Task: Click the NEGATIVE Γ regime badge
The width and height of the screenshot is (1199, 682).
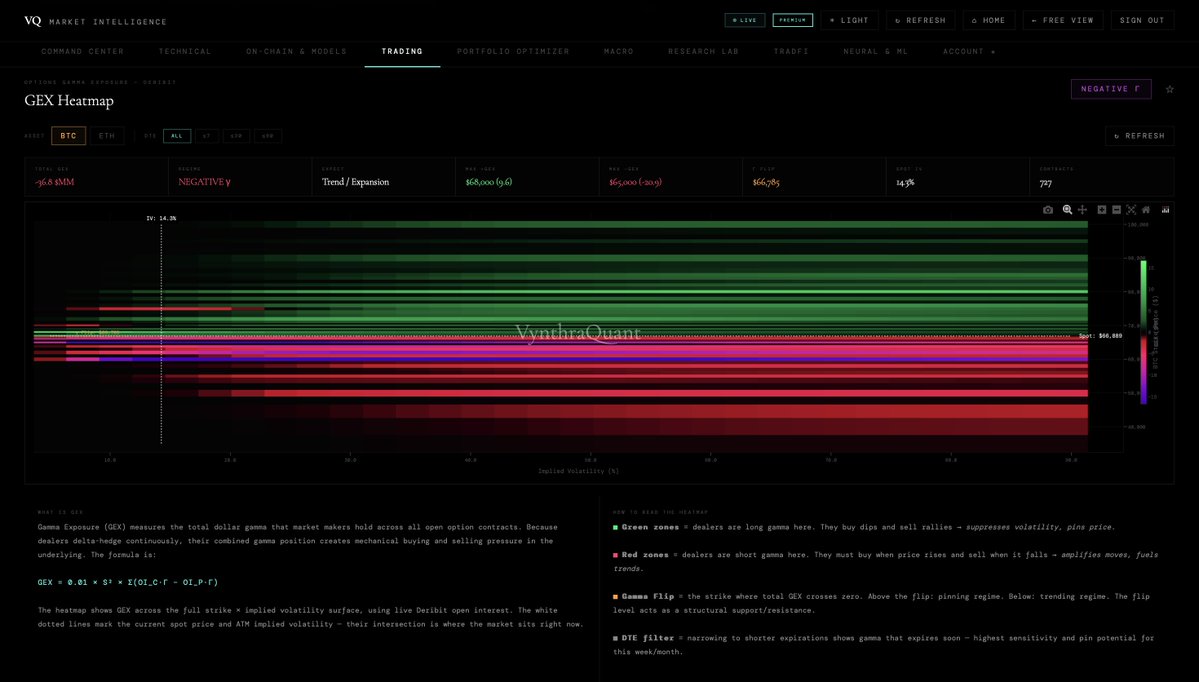Action: tap(1110, 89)
